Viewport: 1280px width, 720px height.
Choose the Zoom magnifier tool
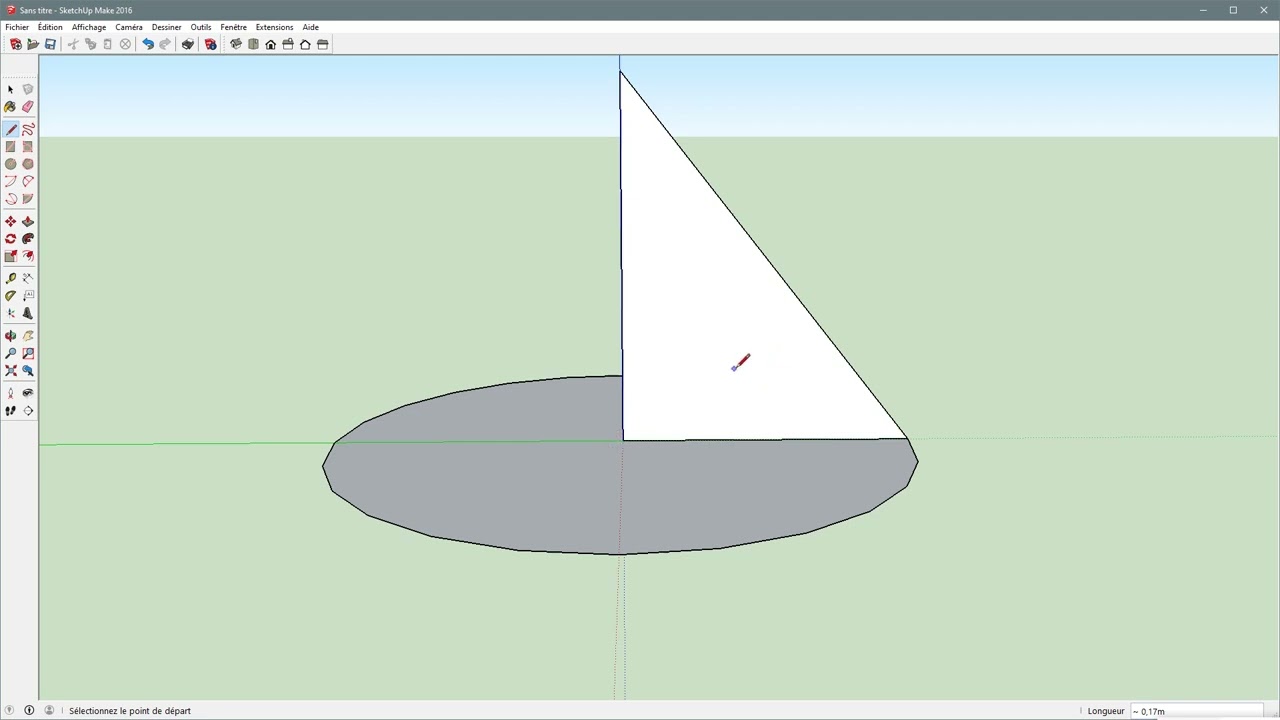[11, 353]
